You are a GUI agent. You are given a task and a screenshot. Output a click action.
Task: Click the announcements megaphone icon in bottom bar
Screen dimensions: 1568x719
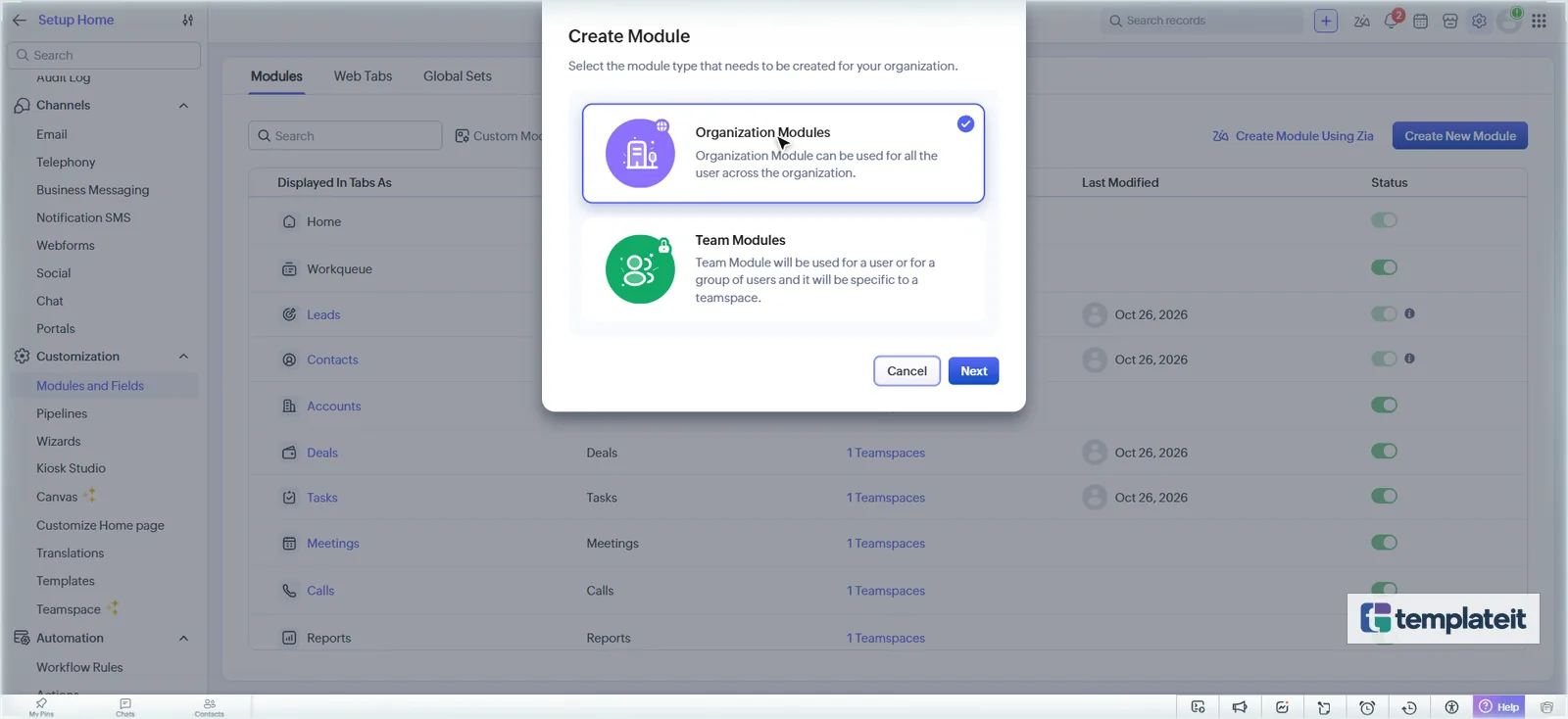pos(1240,707)
